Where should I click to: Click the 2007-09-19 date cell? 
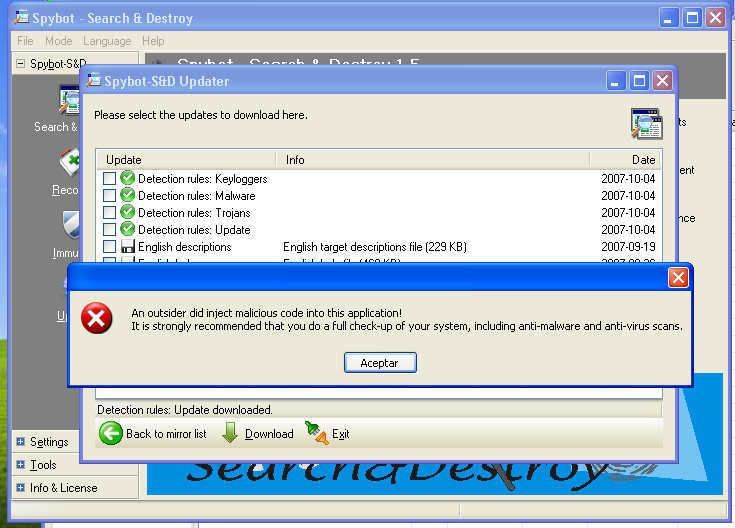628,247
